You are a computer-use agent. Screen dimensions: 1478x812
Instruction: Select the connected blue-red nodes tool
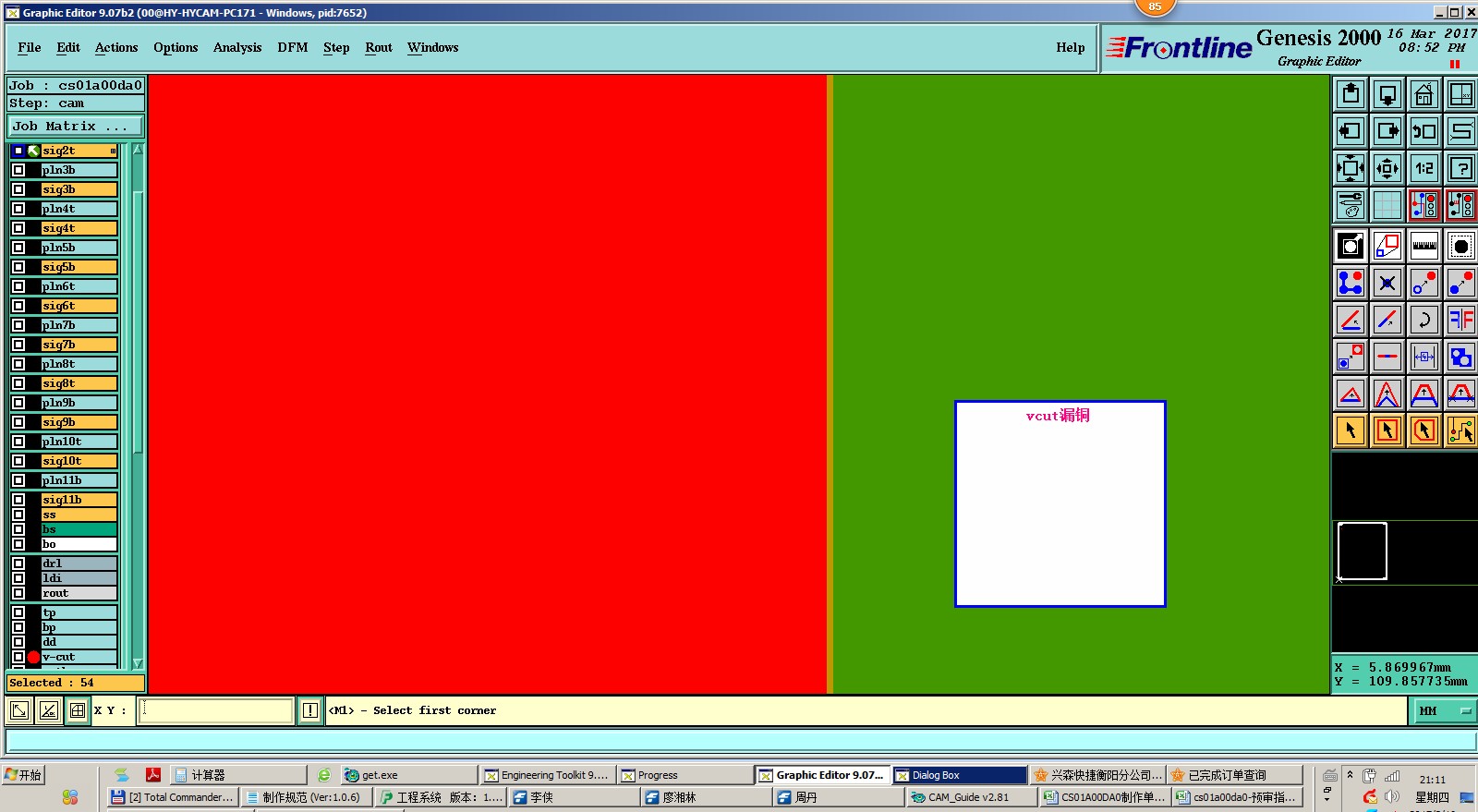(x=1351, y=283)
